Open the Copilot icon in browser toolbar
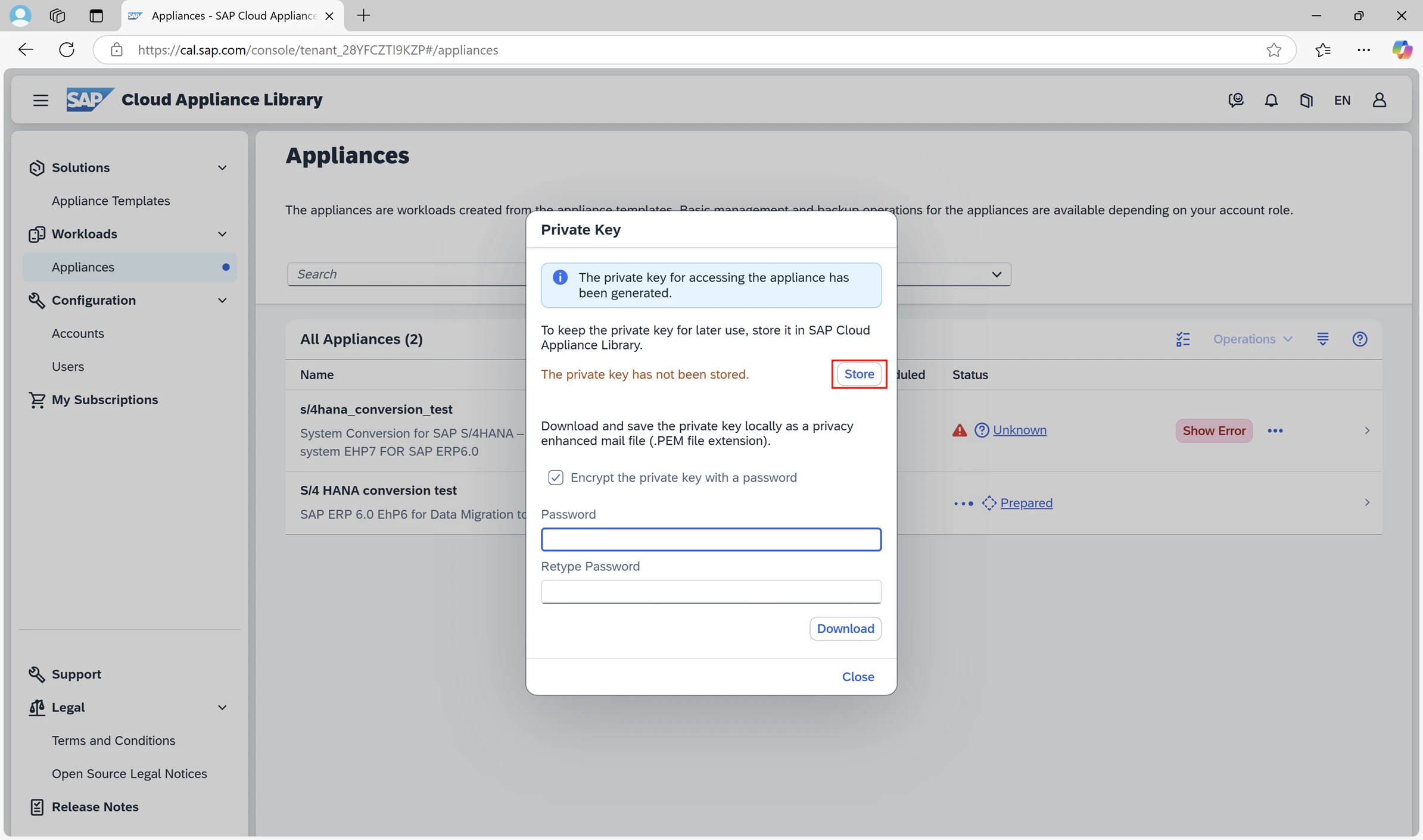This screenshot has height=840, width=1423. click(1402, 50)
